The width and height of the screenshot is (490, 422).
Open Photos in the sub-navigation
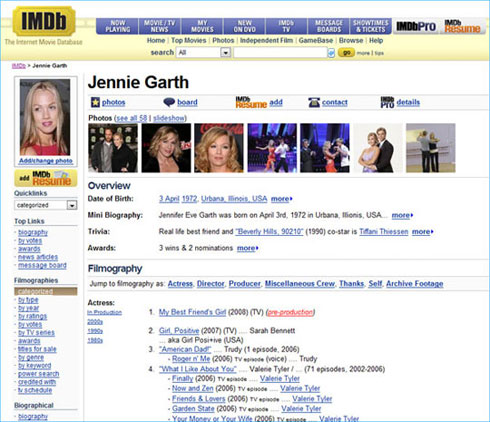click(223, 40)
